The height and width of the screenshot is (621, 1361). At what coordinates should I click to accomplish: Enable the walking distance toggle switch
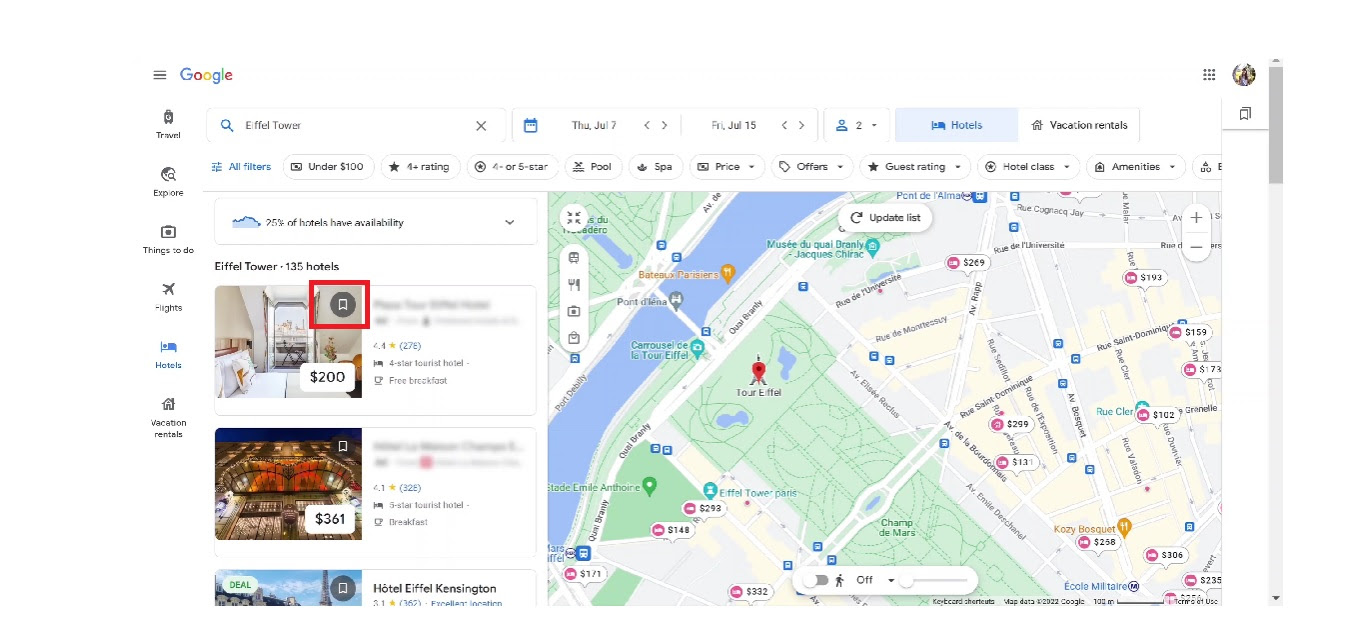pos(816,580)
